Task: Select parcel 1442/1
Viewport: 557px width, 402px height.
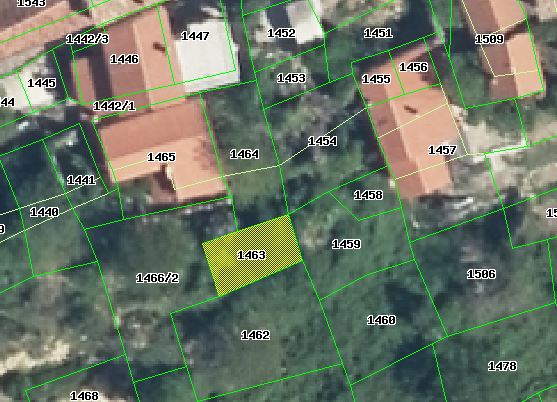Action: 114,106
